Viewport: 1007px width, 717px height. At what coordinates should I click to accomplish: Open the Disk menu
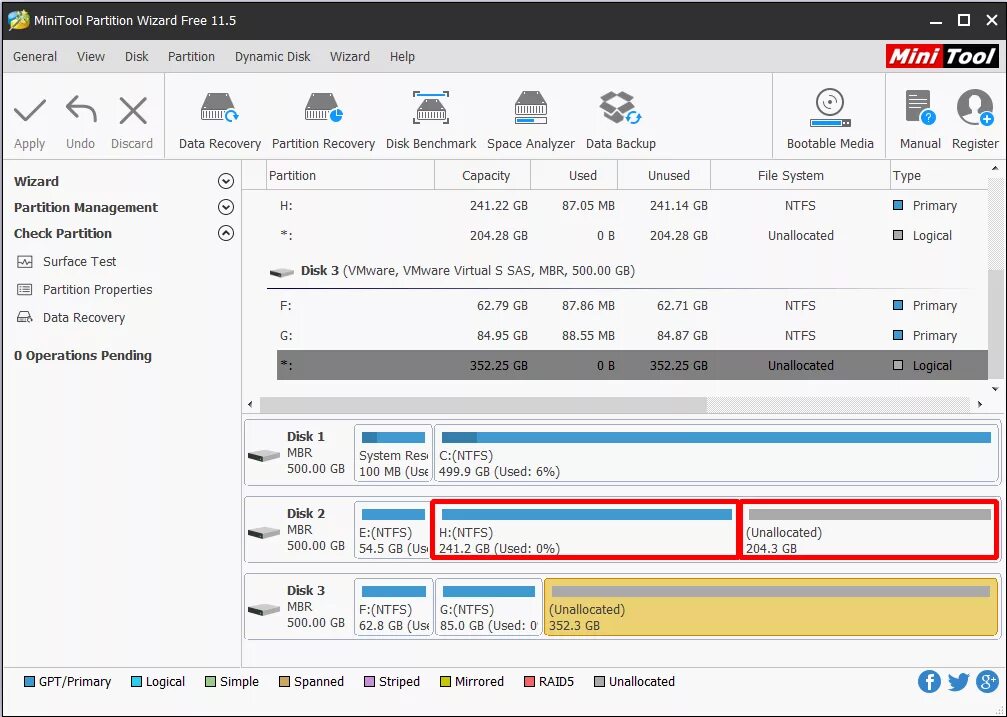136,57
